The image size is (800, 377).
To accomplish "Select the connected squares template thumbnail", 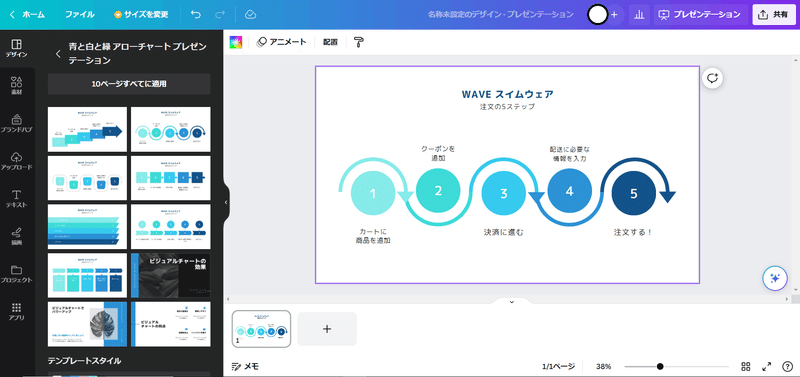I will tap(170, 178).
